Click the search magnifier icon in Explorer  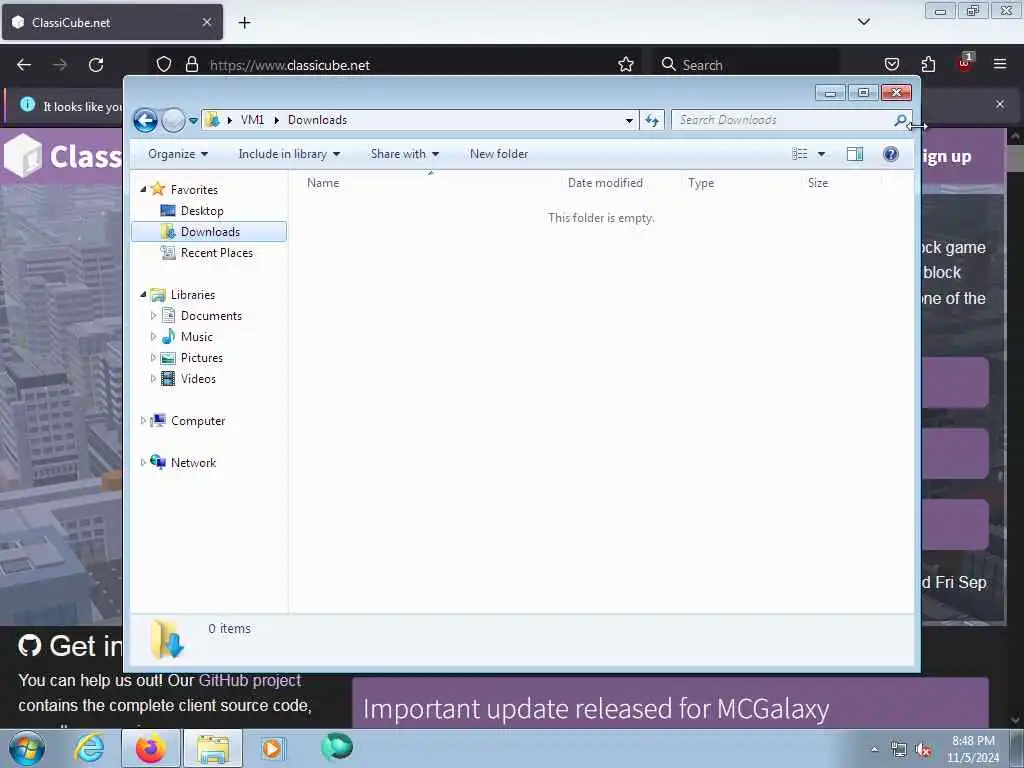(901, 120)
